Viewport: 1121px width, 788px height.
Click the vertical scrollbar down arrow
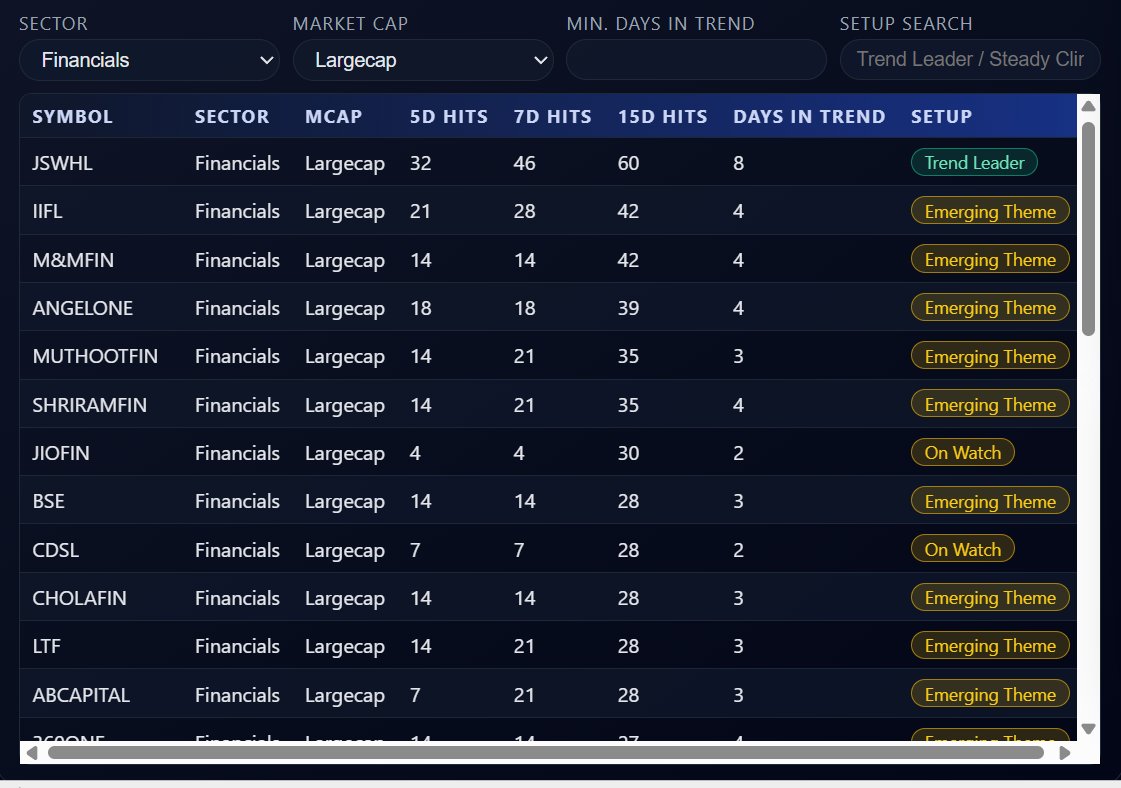pyautogui.click(x=1088, y=729)
